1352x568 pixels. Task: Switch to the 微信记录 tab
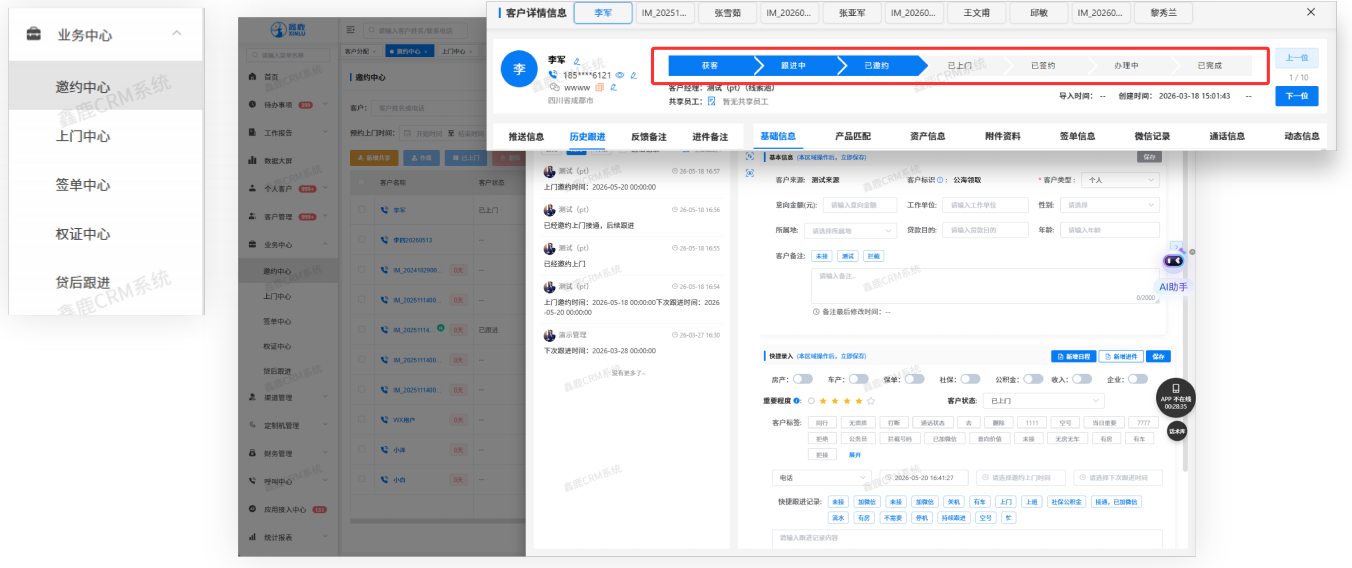click(x=1152, y=136)
